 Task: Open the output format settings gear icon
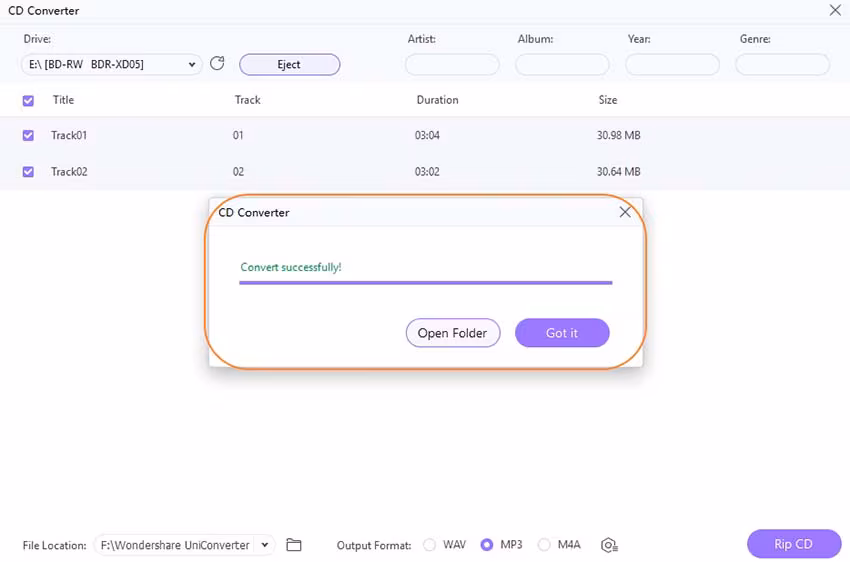(x=609, y=545)
